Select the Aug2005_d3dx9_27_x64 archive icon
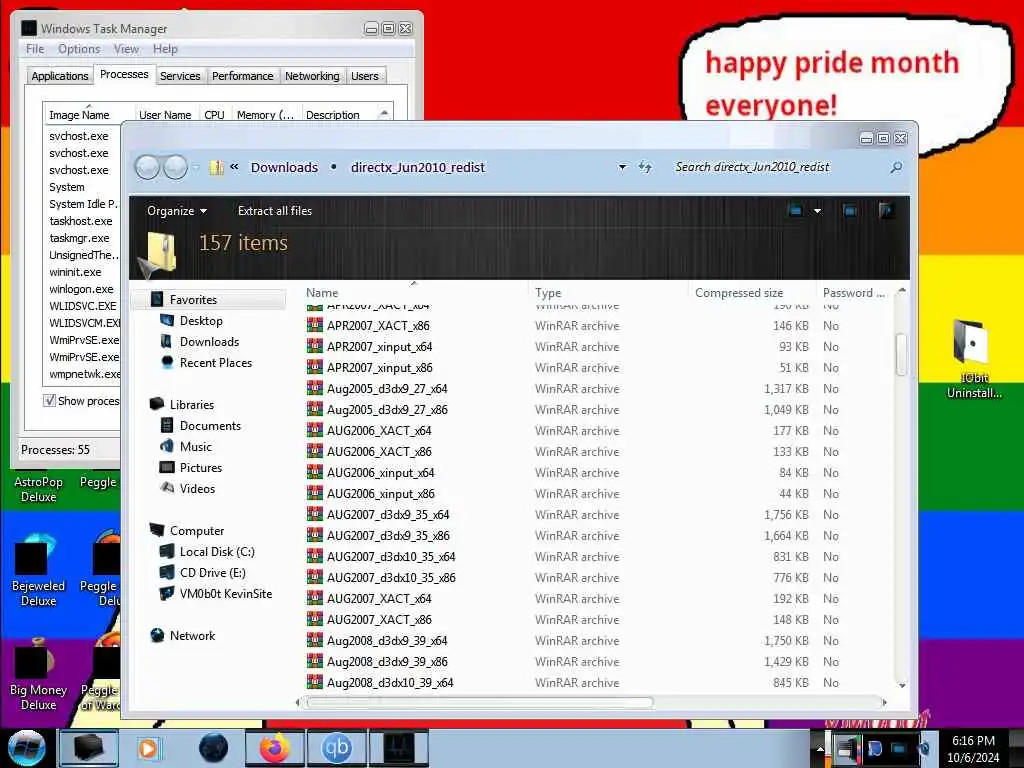This screenshot has height=768, width=1024. click(x=315, y=389)
